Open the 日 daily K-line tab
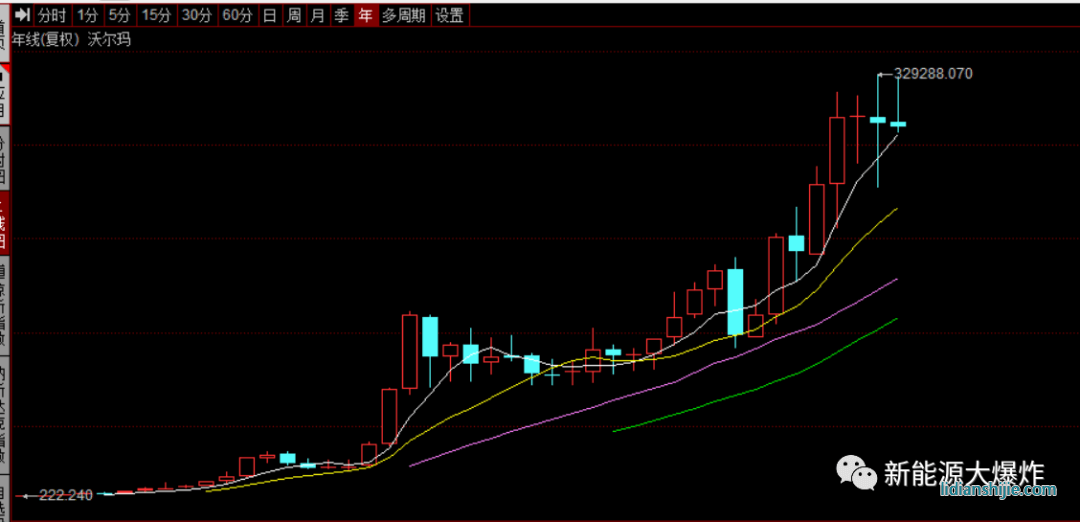 click(269, 15)
